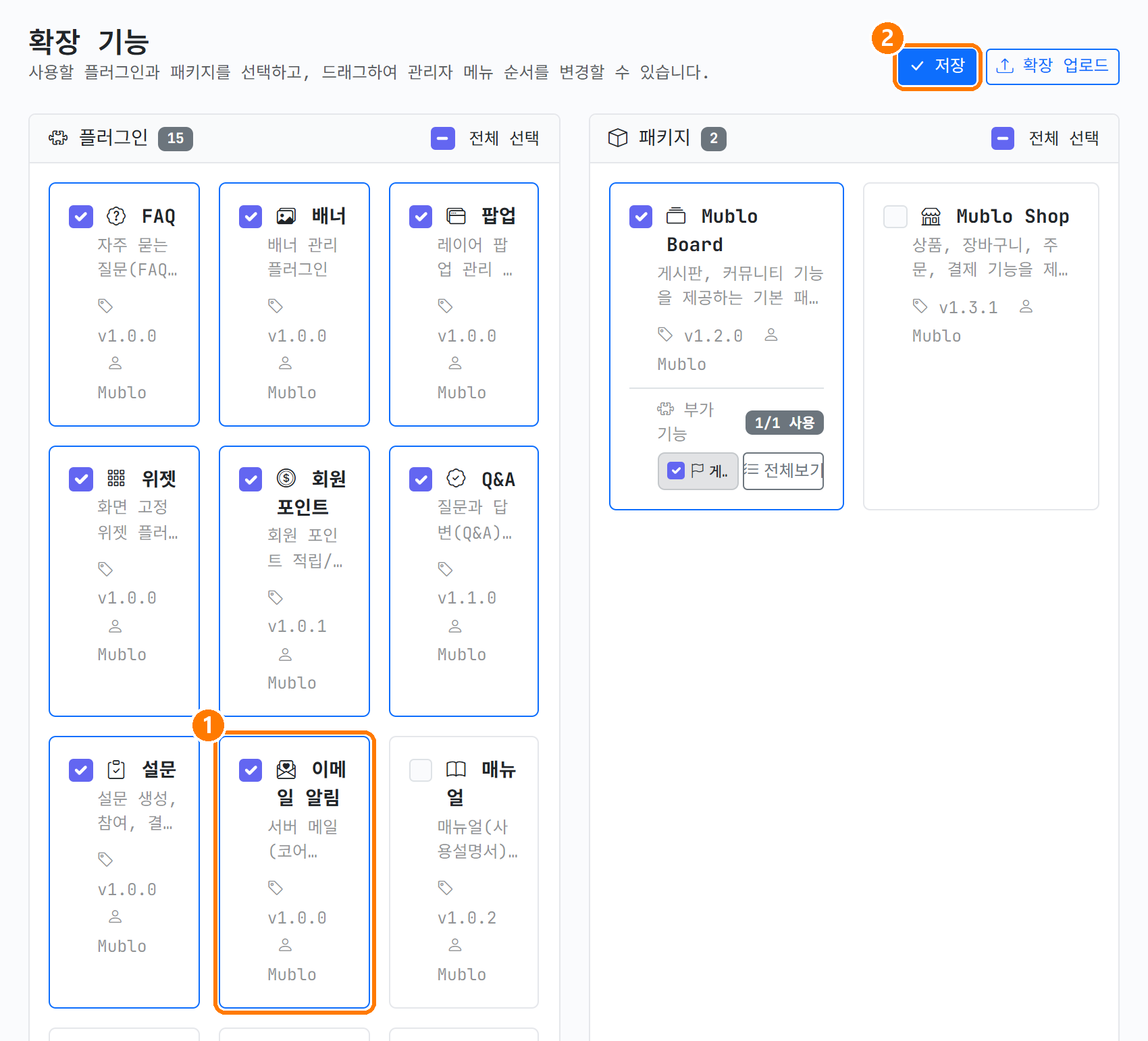Click the 매뉴얼 open book icon
1148x1041 pixels.
click(456, 769)
